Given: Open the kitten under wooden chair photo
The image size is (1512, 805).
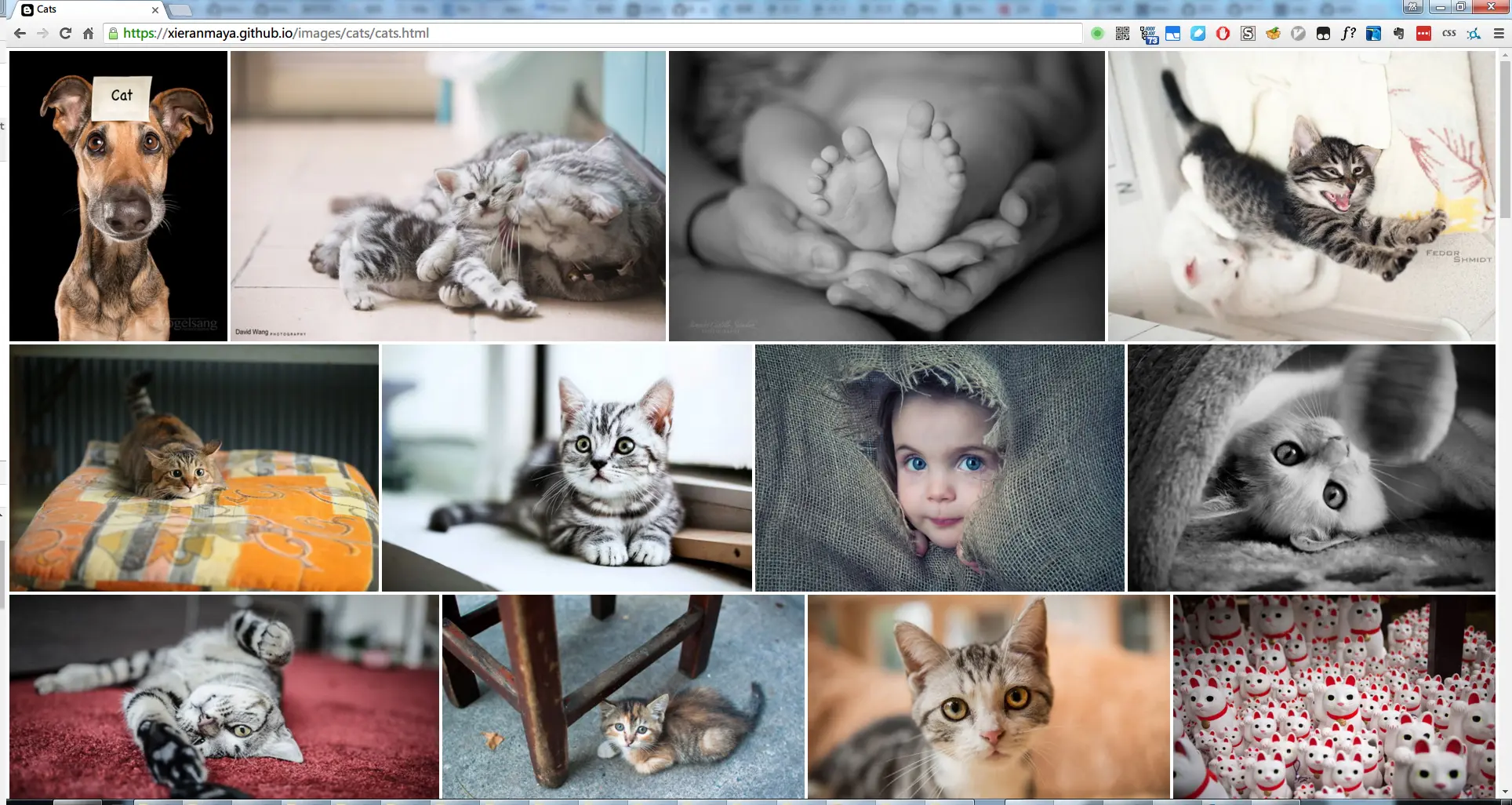Looking at the screenshot, I should [623, 697].
